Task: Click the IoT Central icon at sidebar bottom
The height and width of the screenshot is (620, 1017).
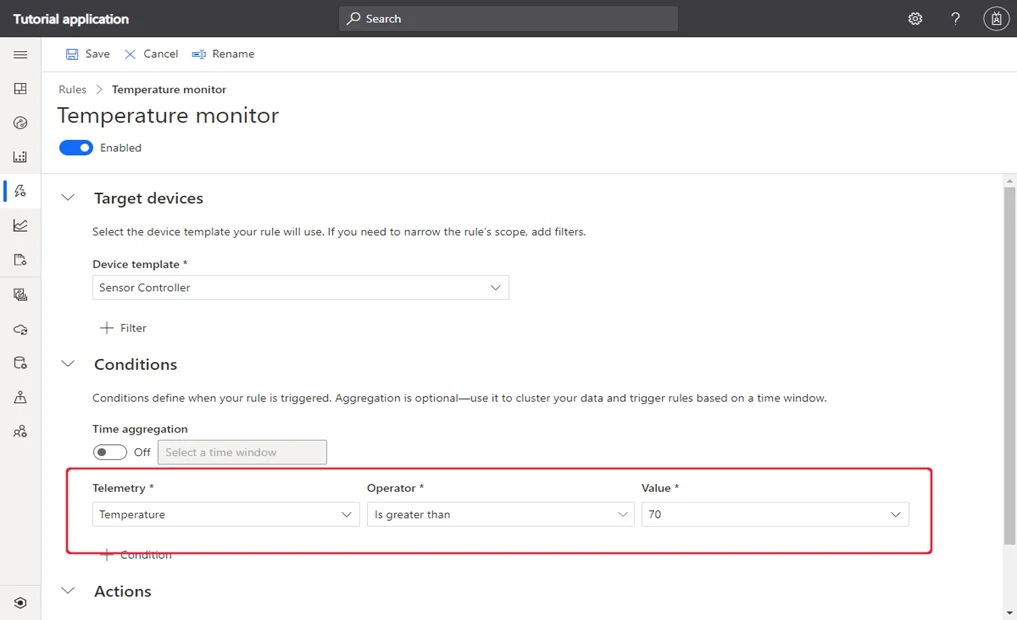Action: point(20,602)
